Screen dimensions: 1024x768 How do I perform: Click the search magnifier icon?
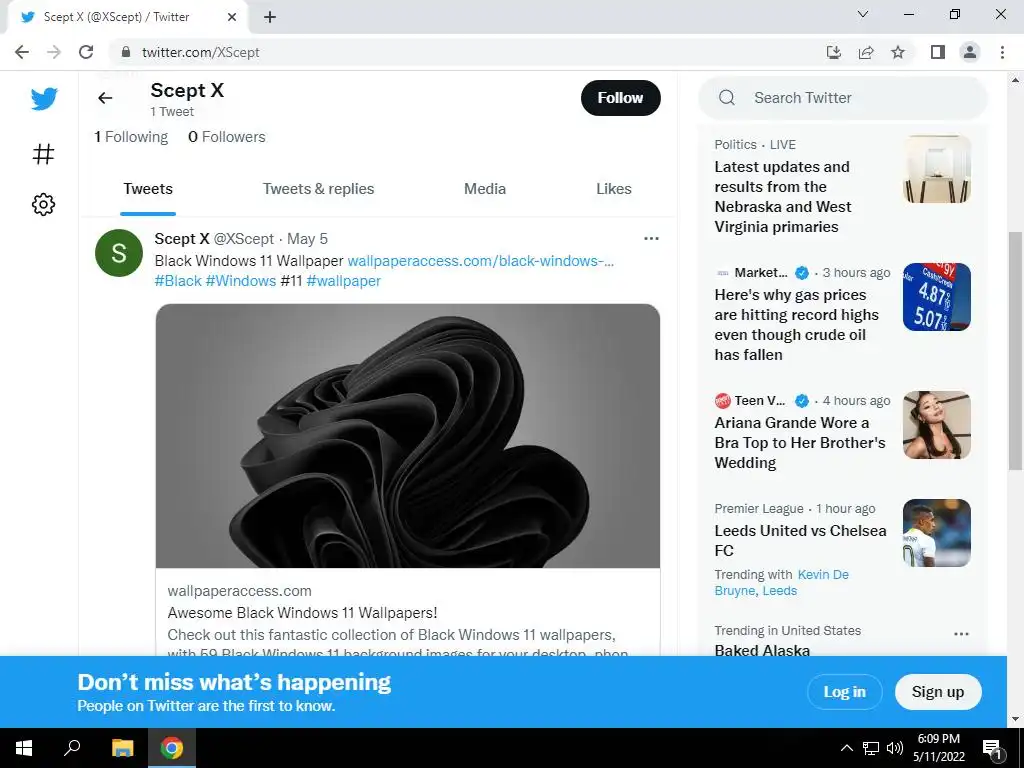[x=727, y=98]
